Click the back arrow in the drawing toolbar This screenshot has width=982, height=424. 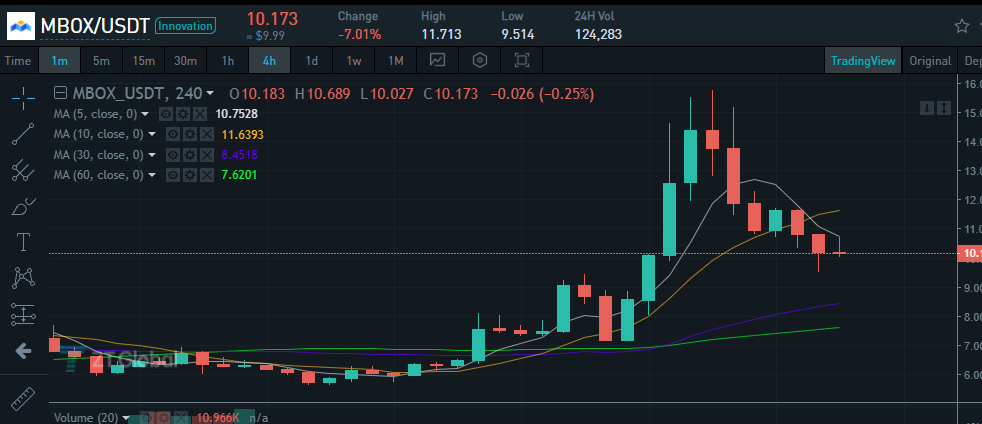point(23,351)
